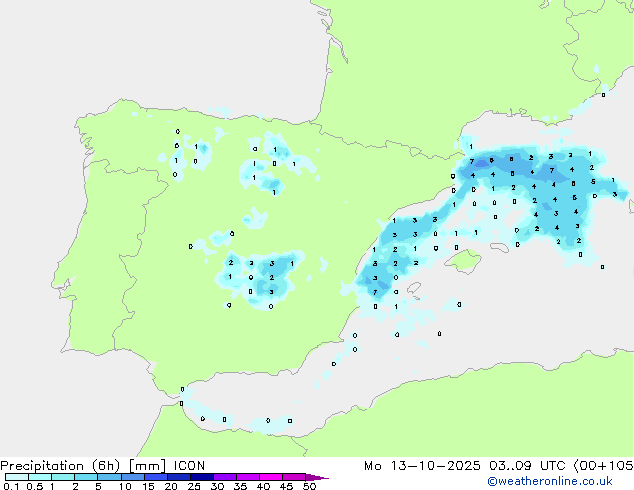Pick the 1–2 mm legend color box
This screenshot has height=490, width=634.
point(63,477)
